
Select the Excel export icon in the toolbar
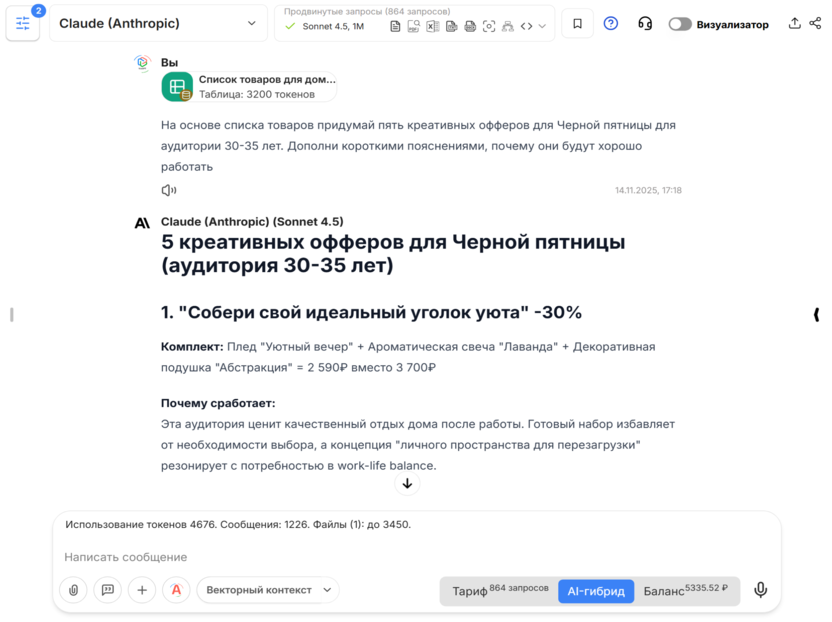tap(433, 26)
